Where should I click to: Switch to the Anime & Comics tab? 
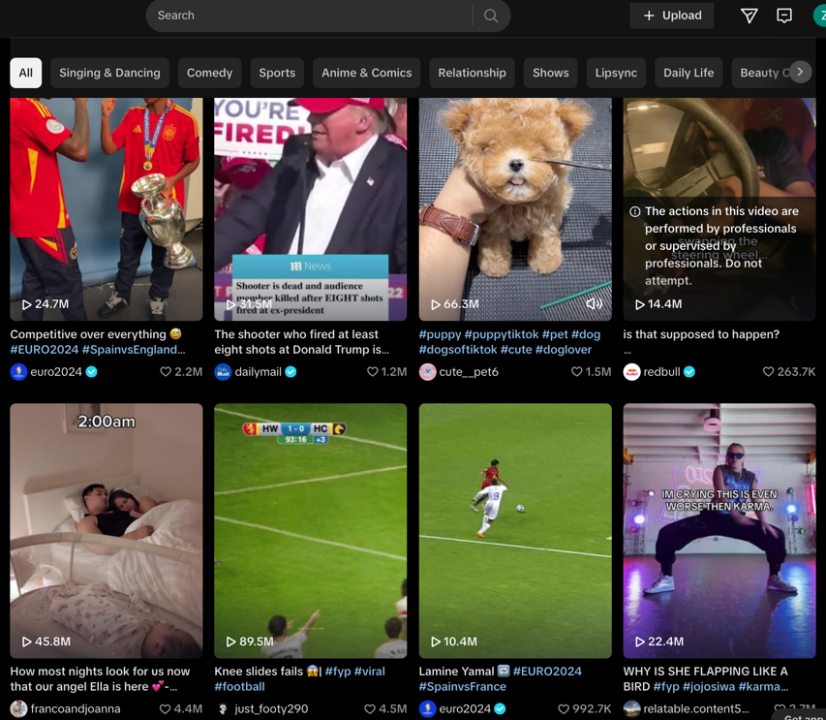coord(366,73)
